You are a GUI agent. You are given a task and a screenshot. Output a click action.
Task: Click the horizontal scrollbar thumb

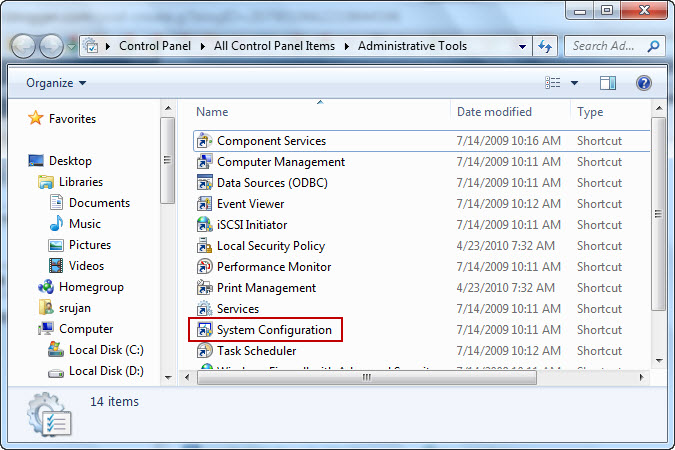click(367, 378)
